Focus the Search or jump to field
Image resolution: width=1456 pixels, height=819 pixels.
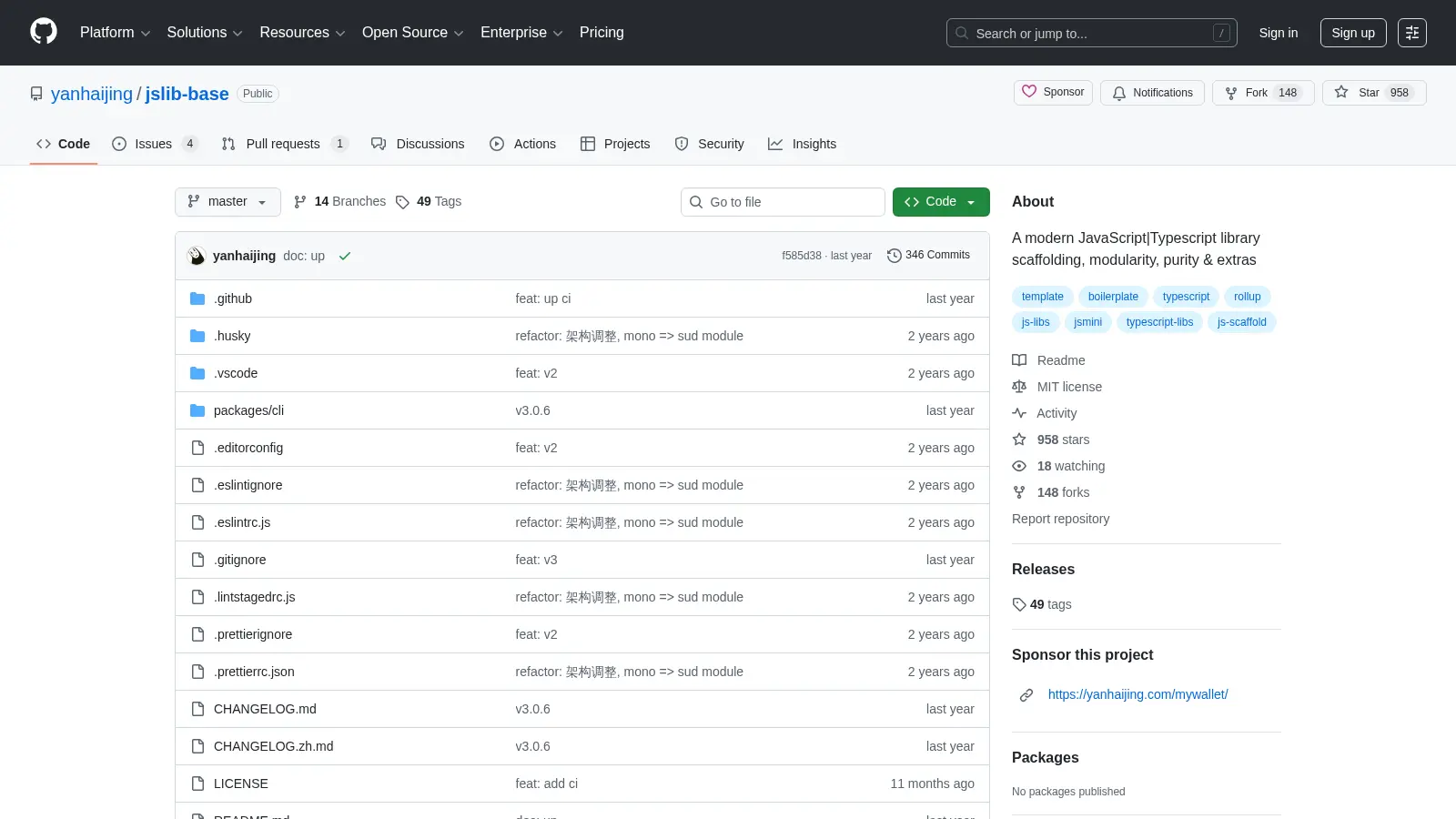pyautogui.click(x=1092, y=33)
